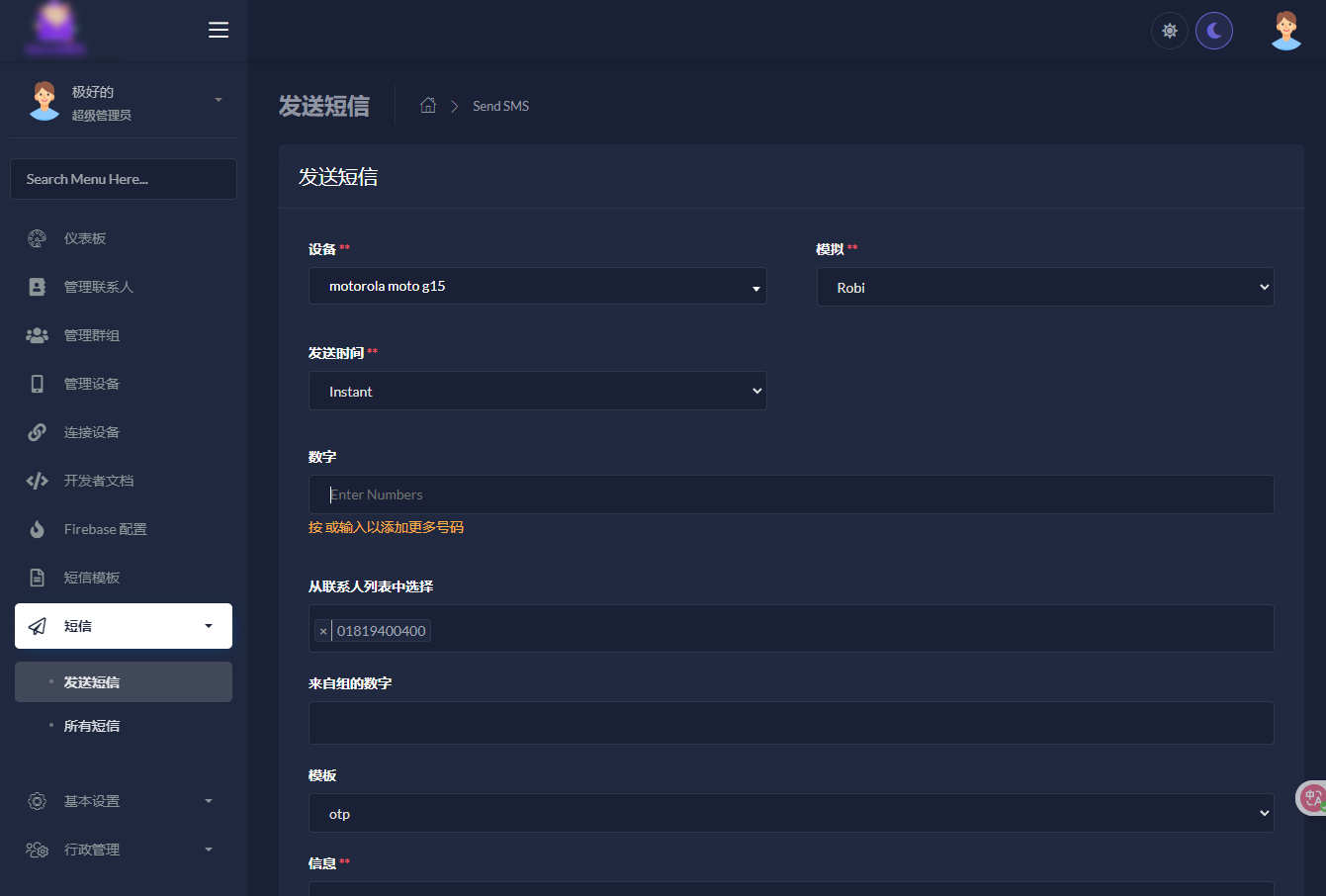Click the 连接设备 link icon

point(37,432)
